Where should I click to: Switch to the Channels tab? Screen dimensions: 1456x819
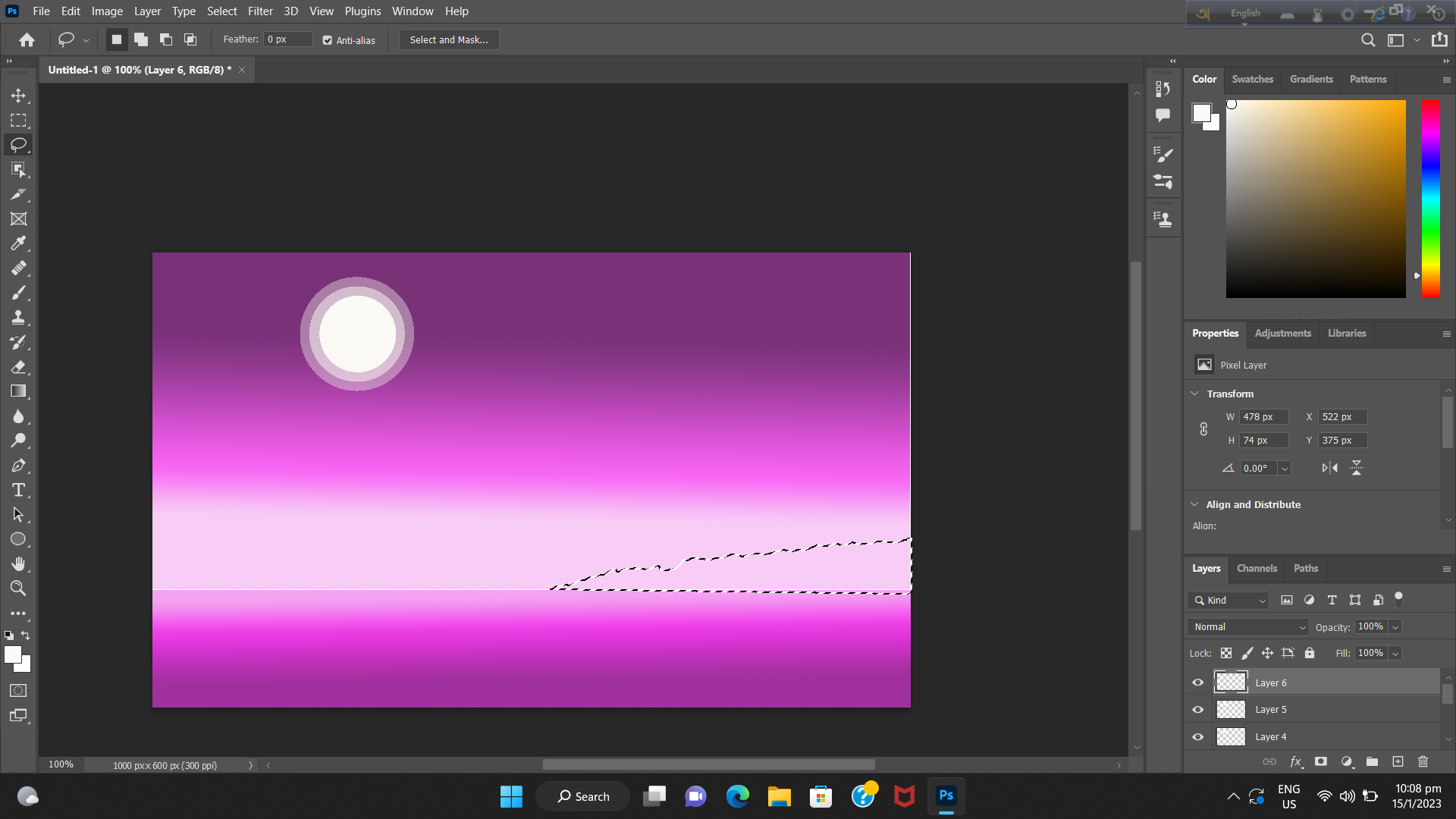click(1257, 568)
